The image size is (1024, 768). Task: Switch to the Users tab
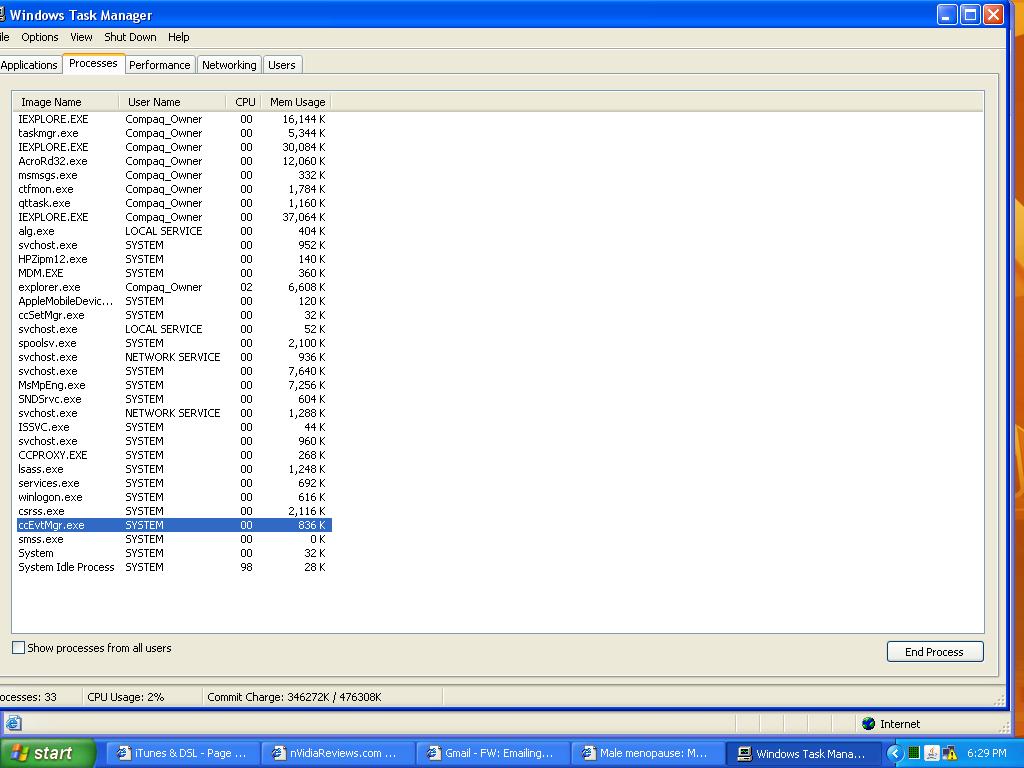[x=281, y=65]
